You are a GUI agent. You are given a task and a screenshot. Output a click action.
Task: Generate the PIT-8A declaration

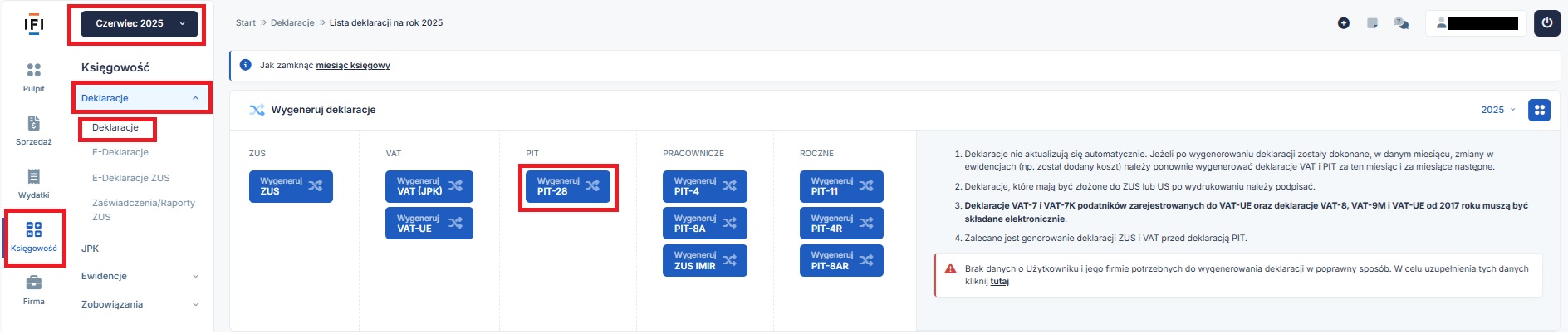(x=705, y=223)
